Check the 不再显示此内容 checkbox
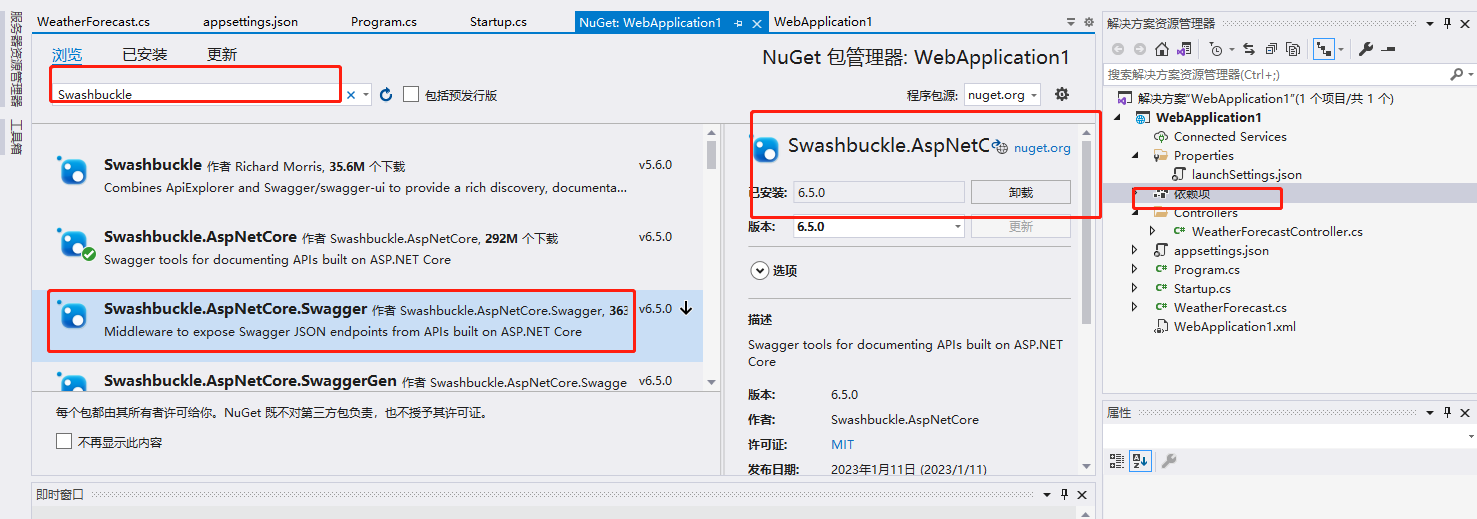 [64, 441]
